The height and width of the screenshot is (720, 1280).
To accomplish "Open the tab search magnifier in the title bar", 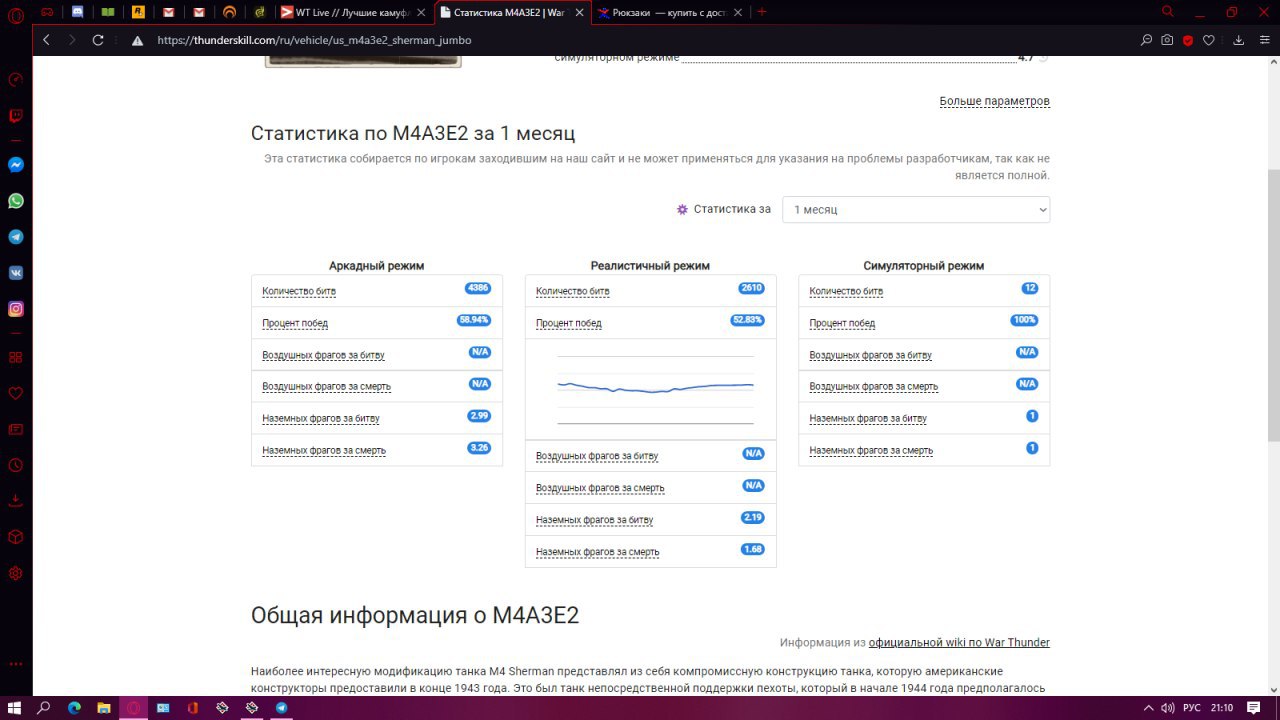I will coord(1167,12).
